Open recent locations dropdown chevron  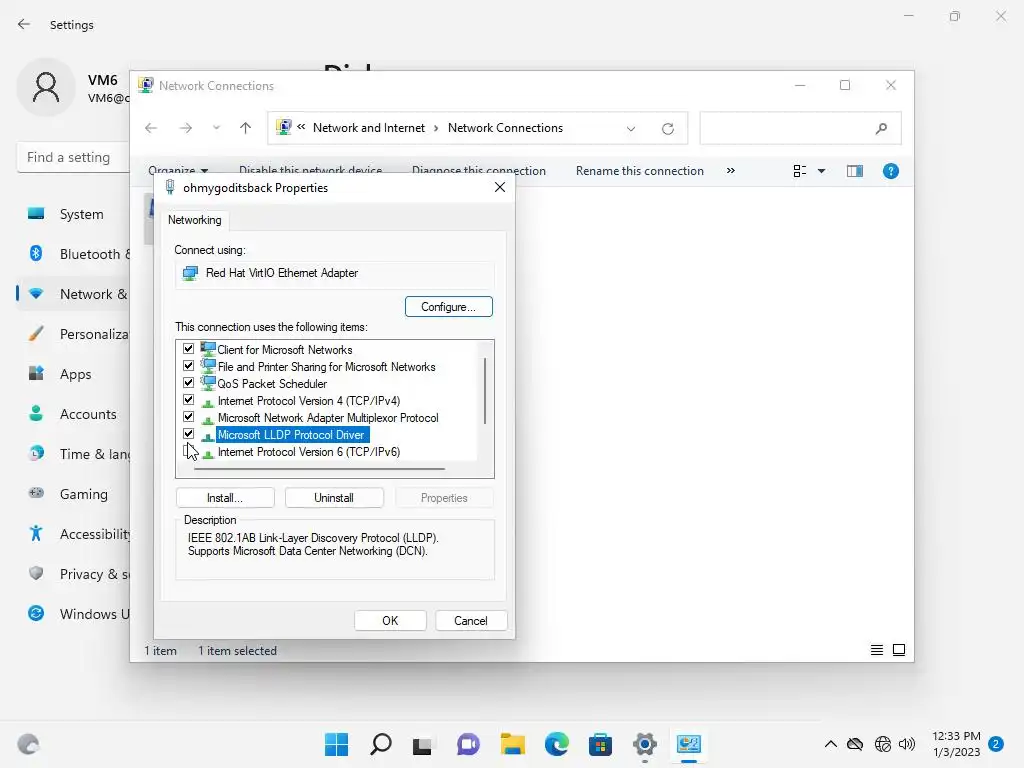point(216,128)
